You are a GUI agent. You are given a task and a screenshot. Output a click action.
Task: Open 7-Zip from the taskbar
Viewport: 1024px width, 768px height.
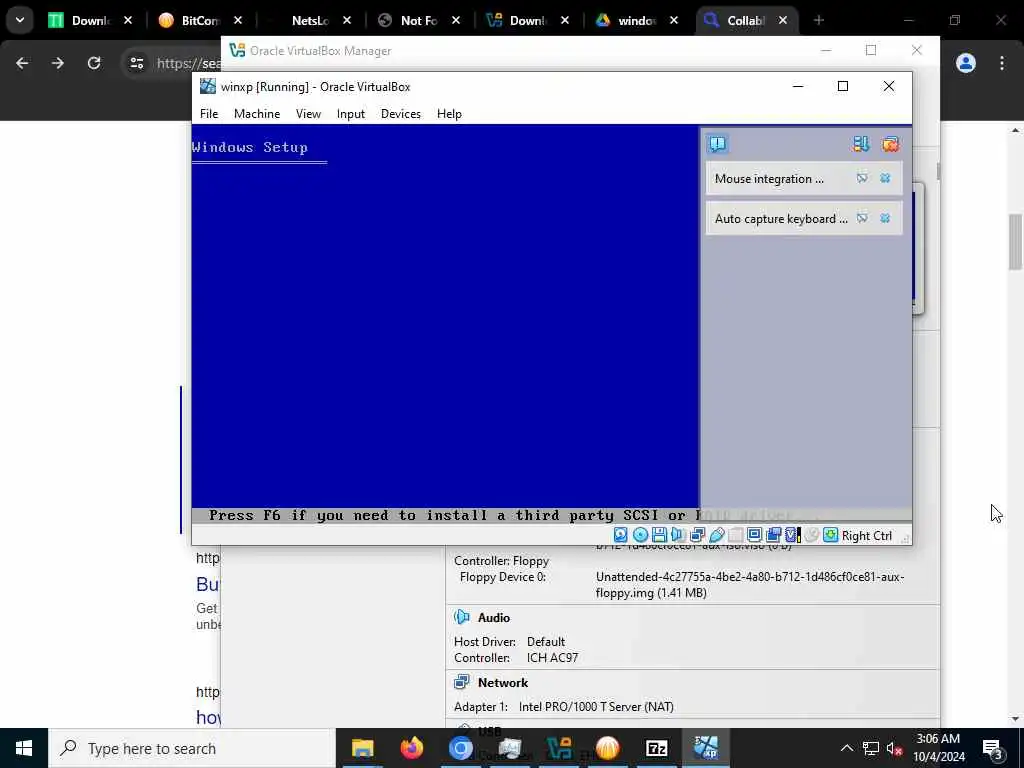click(656, 748)
